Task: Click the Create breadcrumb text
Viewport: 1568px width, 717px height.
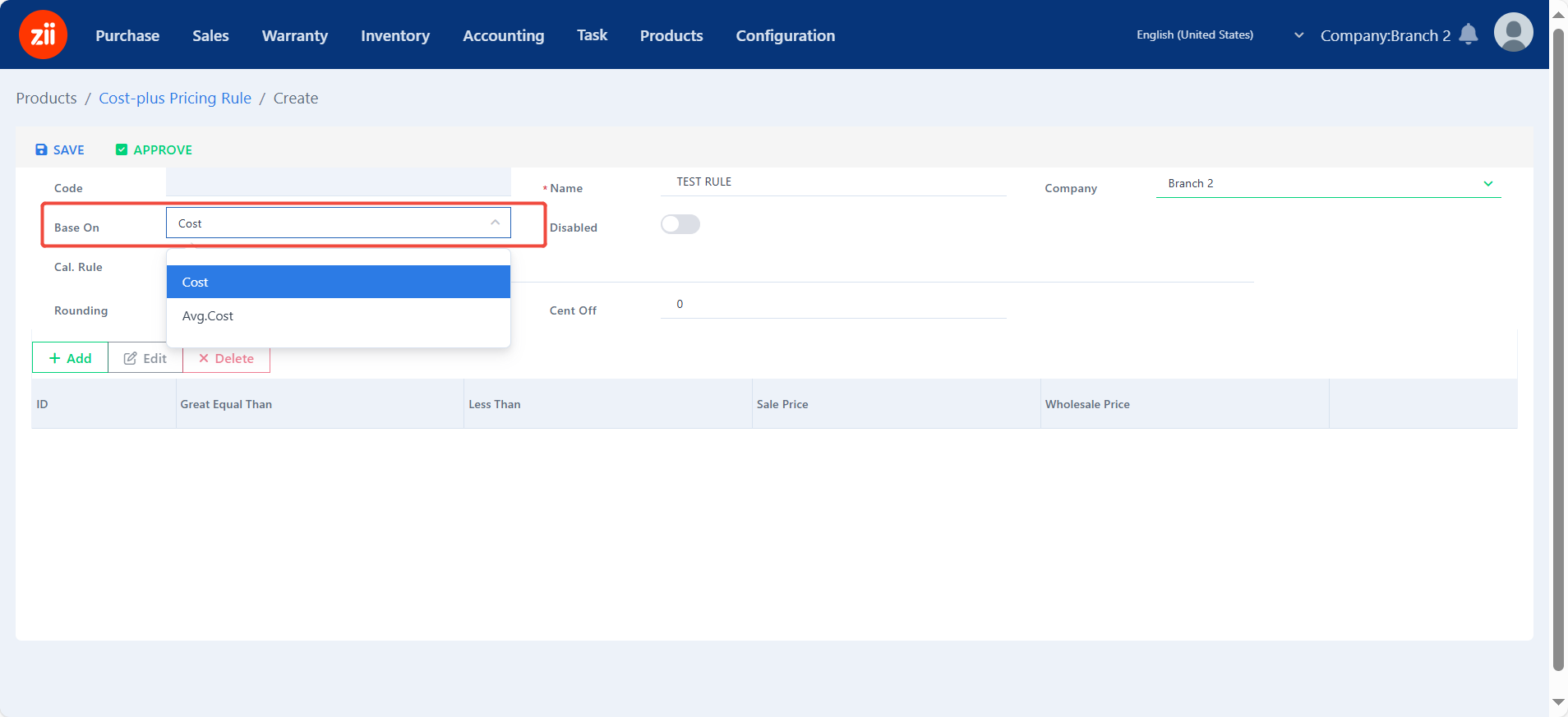Action: point(296,99)
